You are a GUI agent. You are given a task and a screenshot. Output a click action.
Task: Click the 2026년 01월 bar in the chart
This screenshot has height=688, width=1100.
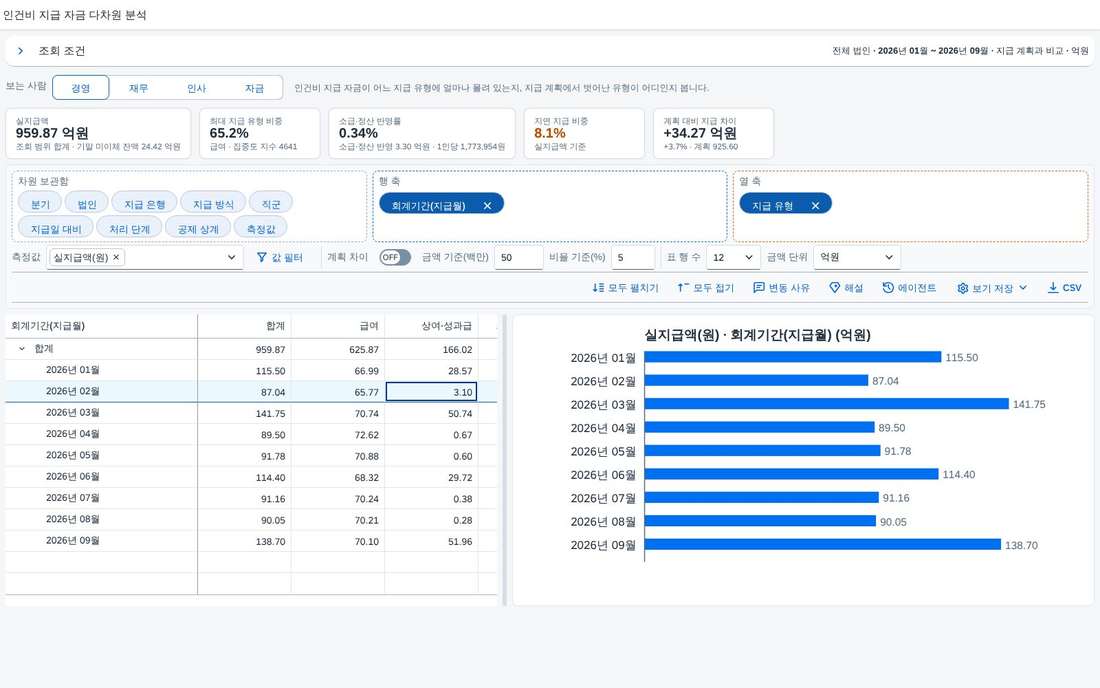[793, 358]
